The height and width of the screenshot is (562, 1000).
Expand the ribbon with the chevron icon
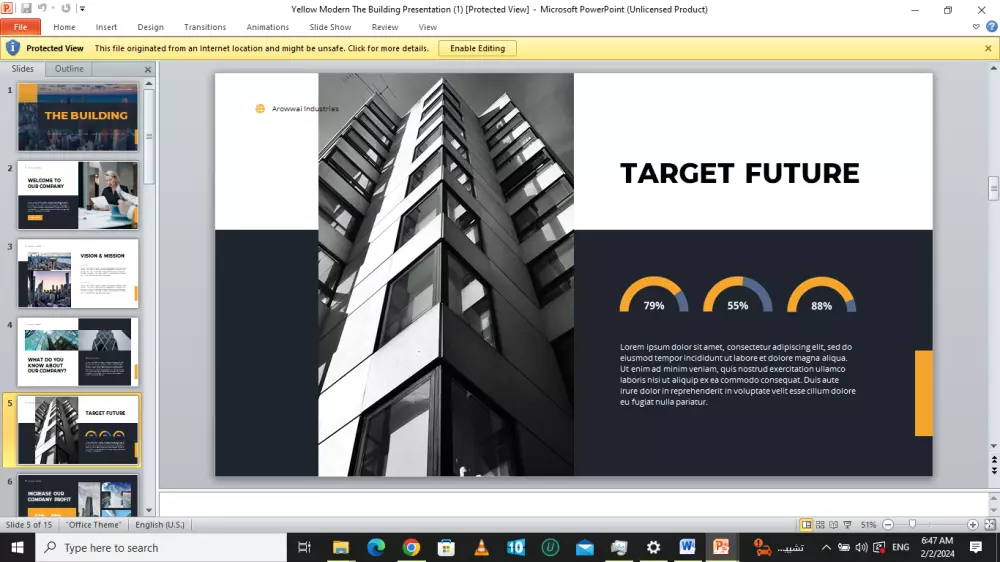[x=976, y=27]
